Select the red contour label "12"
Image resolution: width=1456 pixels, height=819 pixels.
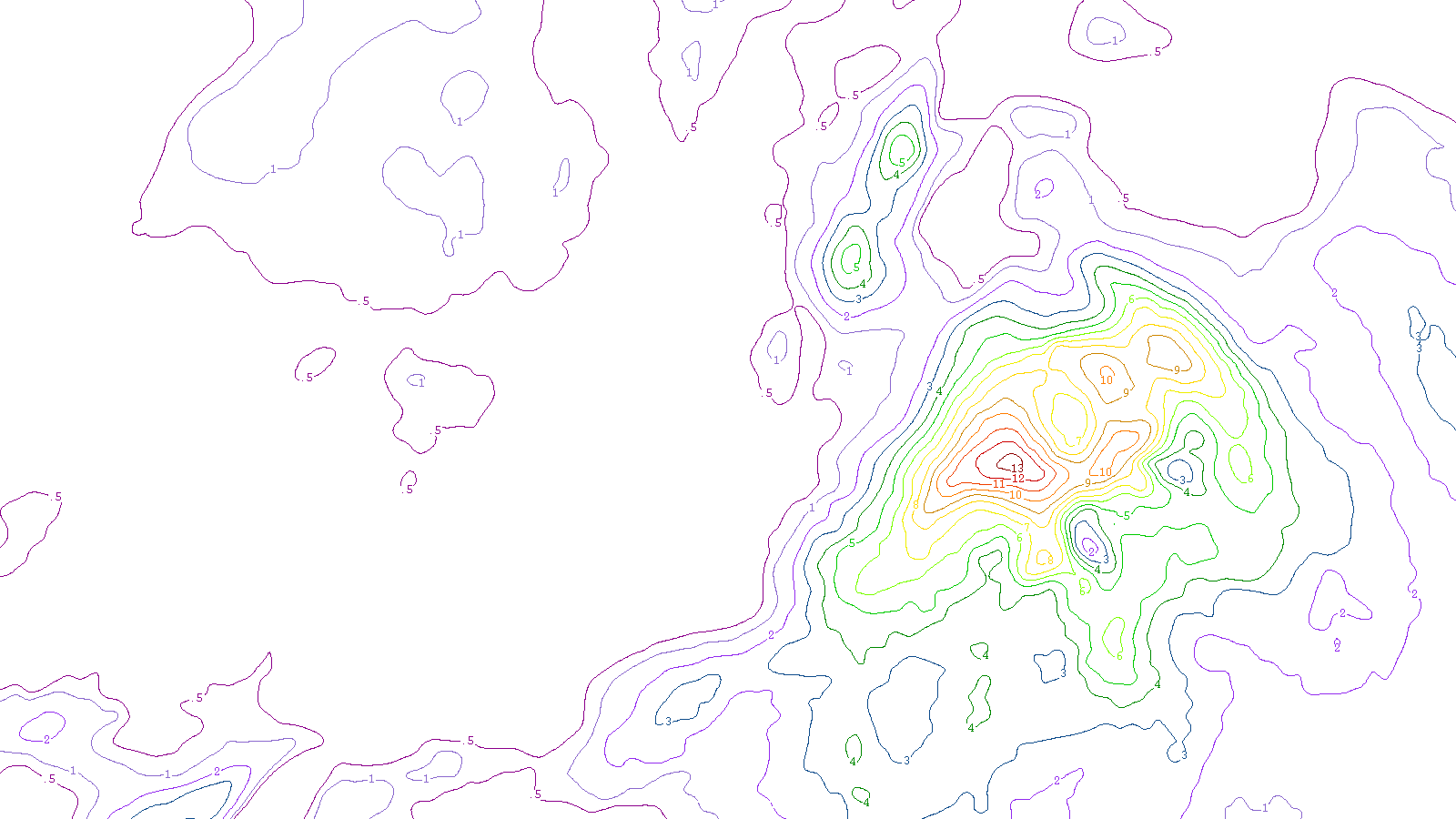click(1018, 479)
